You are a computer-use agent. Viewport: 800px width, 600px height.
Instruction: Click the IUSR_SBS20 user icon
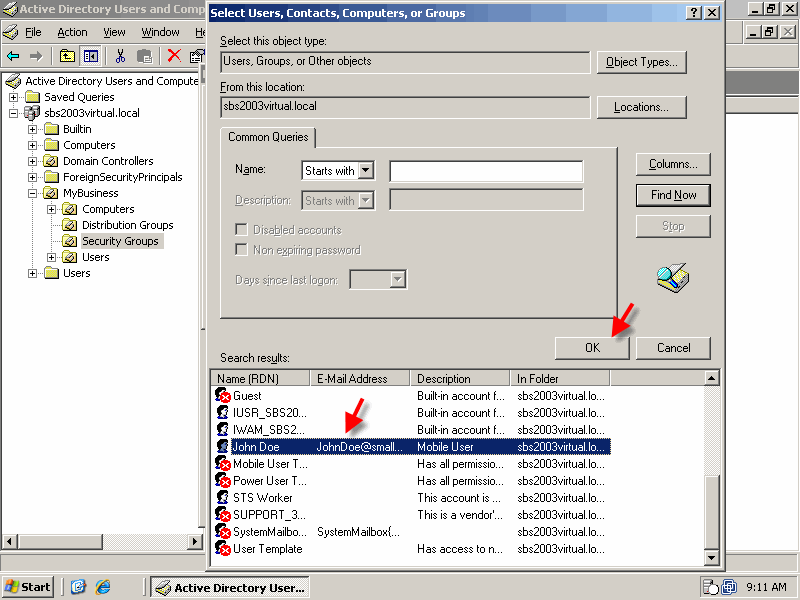(223, 412)
